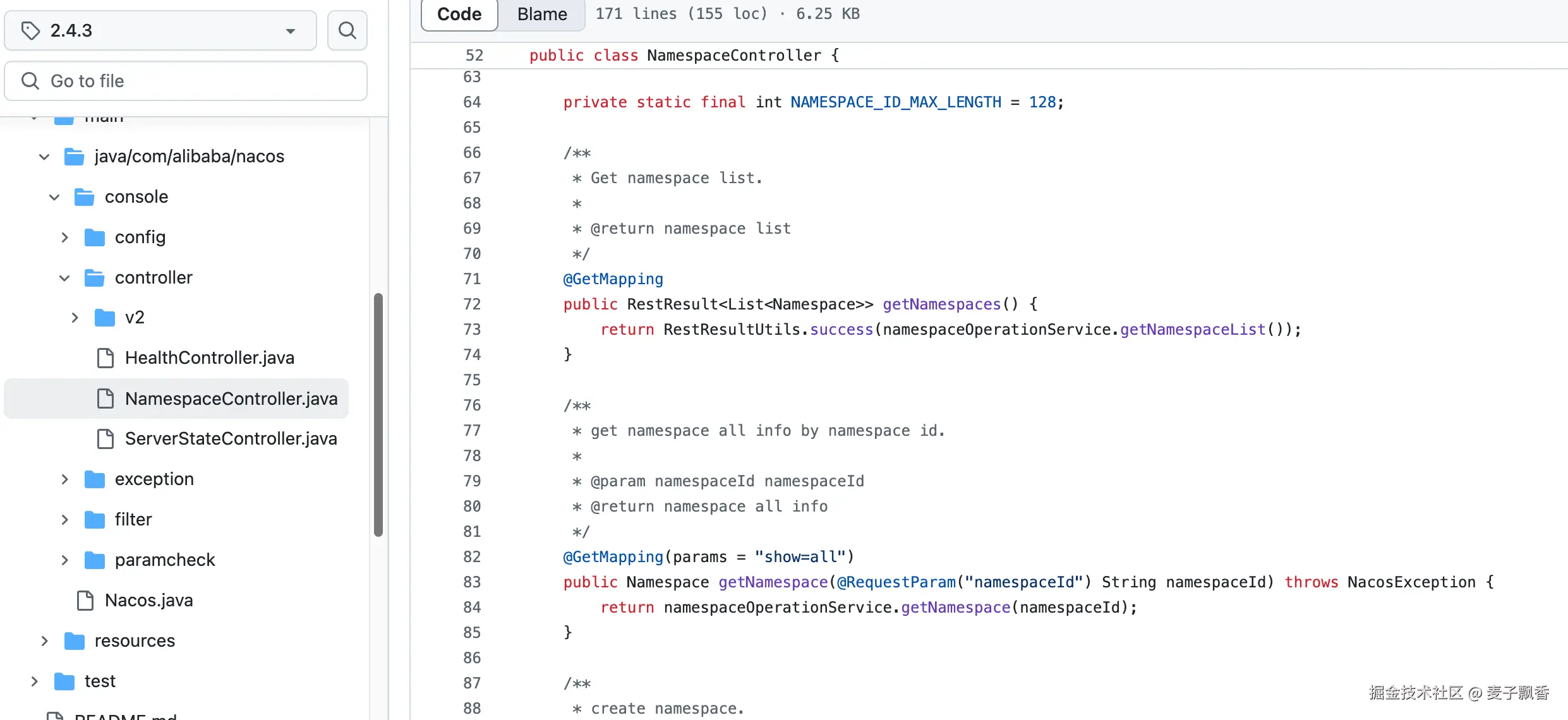1568x720 pixels.
Task: Click the java/com/alibaba/nacos folder entry
Action: pos(189,157)
